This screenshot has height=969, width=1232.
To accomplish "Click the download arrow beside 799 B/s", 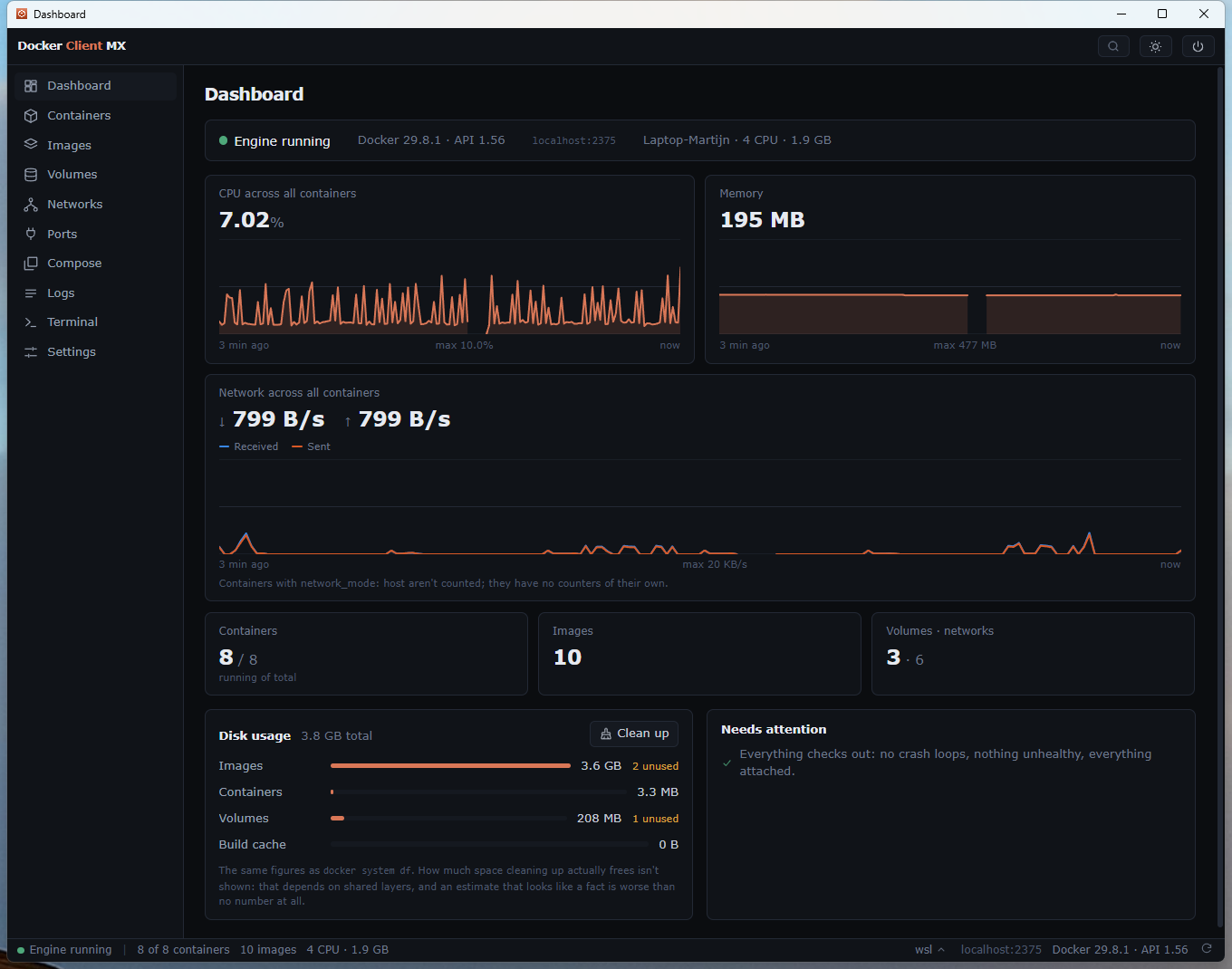I will point(222,421).
